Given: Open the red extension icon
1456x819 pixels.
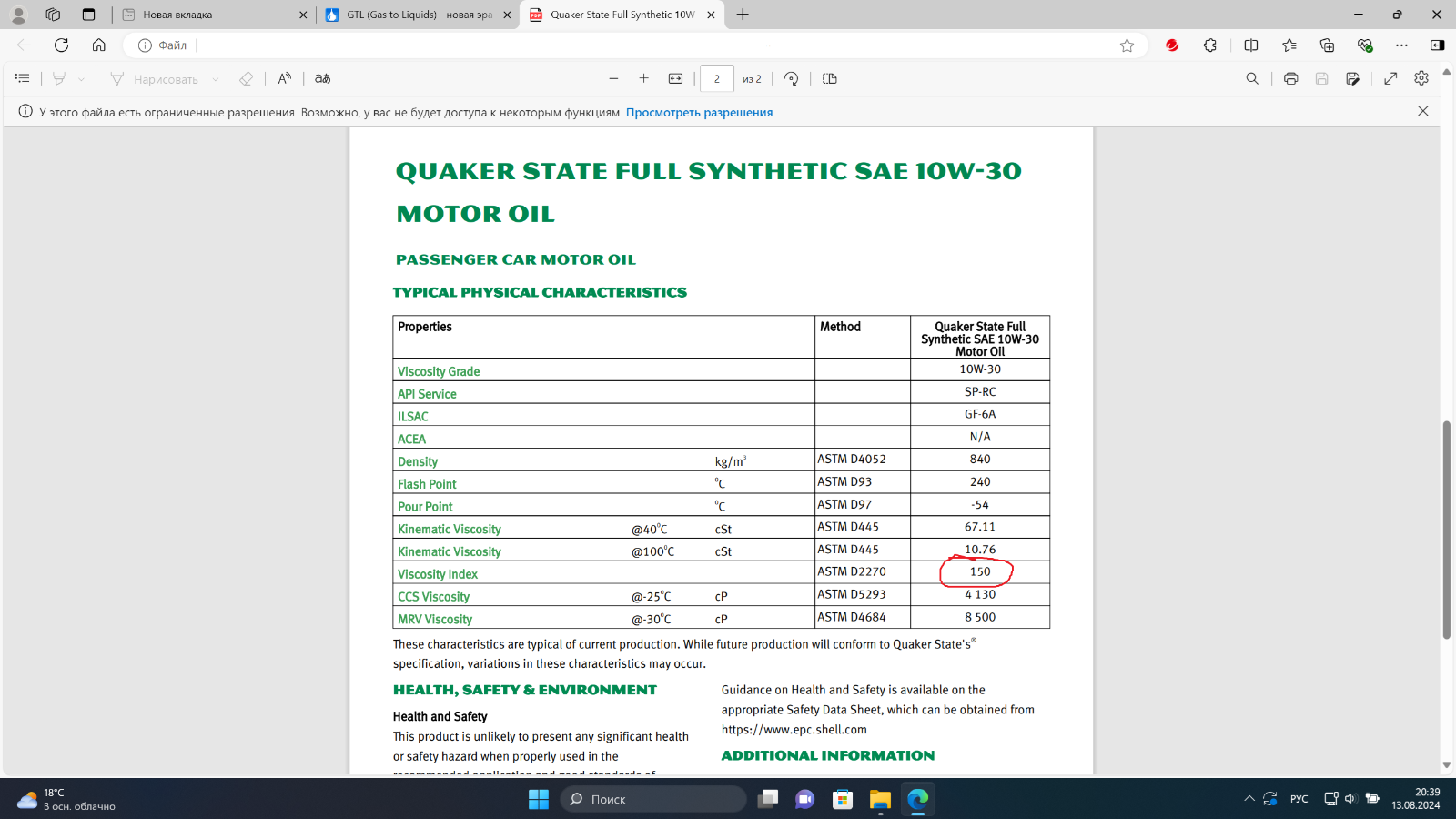Looking at the screenshot, I should point(1172,45).
